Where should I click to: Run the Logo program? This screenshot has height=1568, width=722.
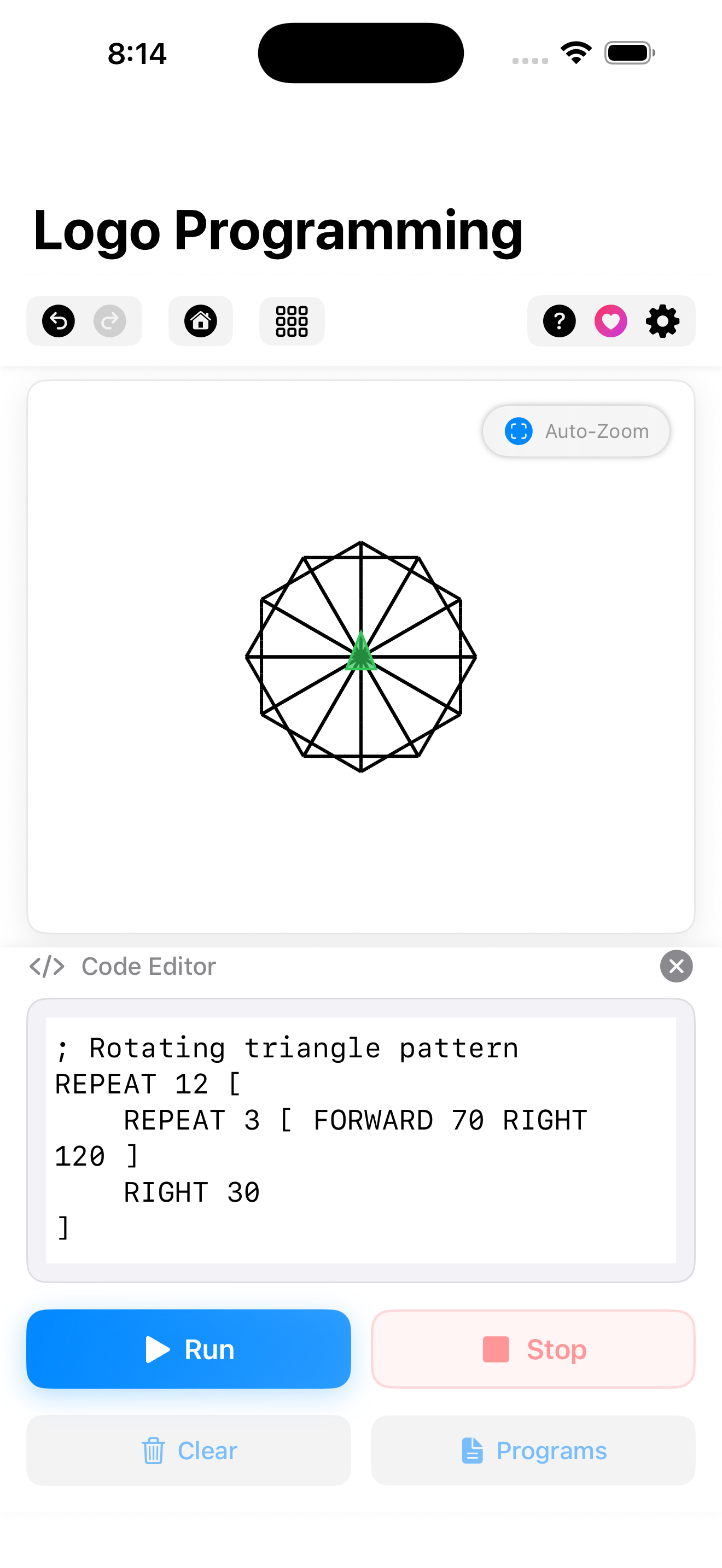tap(189, 1349)
